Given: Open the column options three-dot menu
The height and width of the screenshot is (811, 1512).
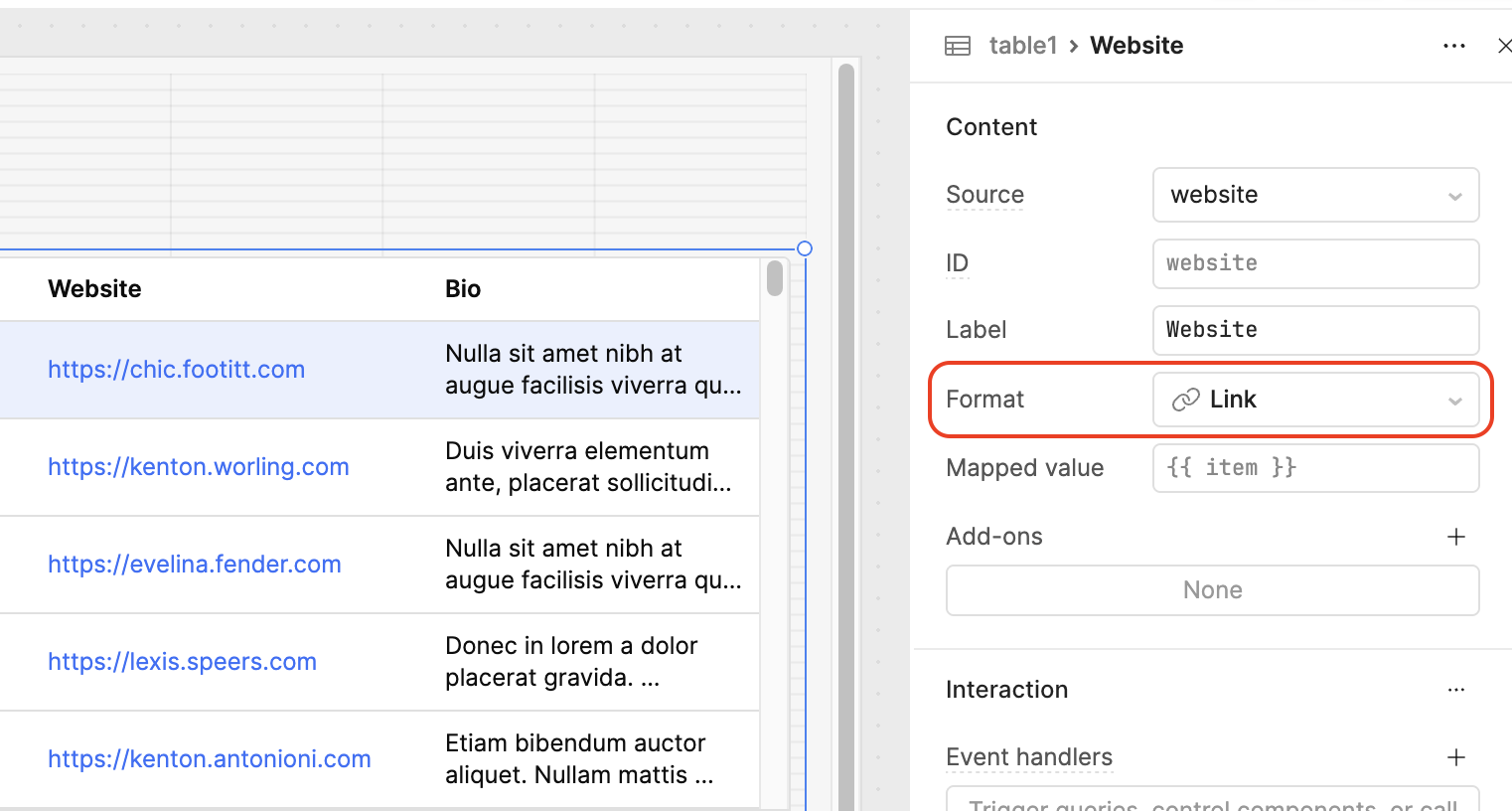Looking at the screenshot, I should click(1453, 46).
